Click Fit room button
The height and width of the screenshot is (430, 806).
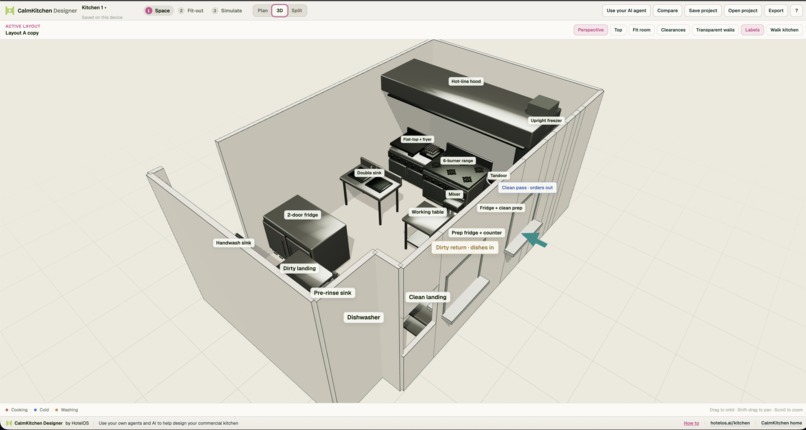click(x=641, y=30)
